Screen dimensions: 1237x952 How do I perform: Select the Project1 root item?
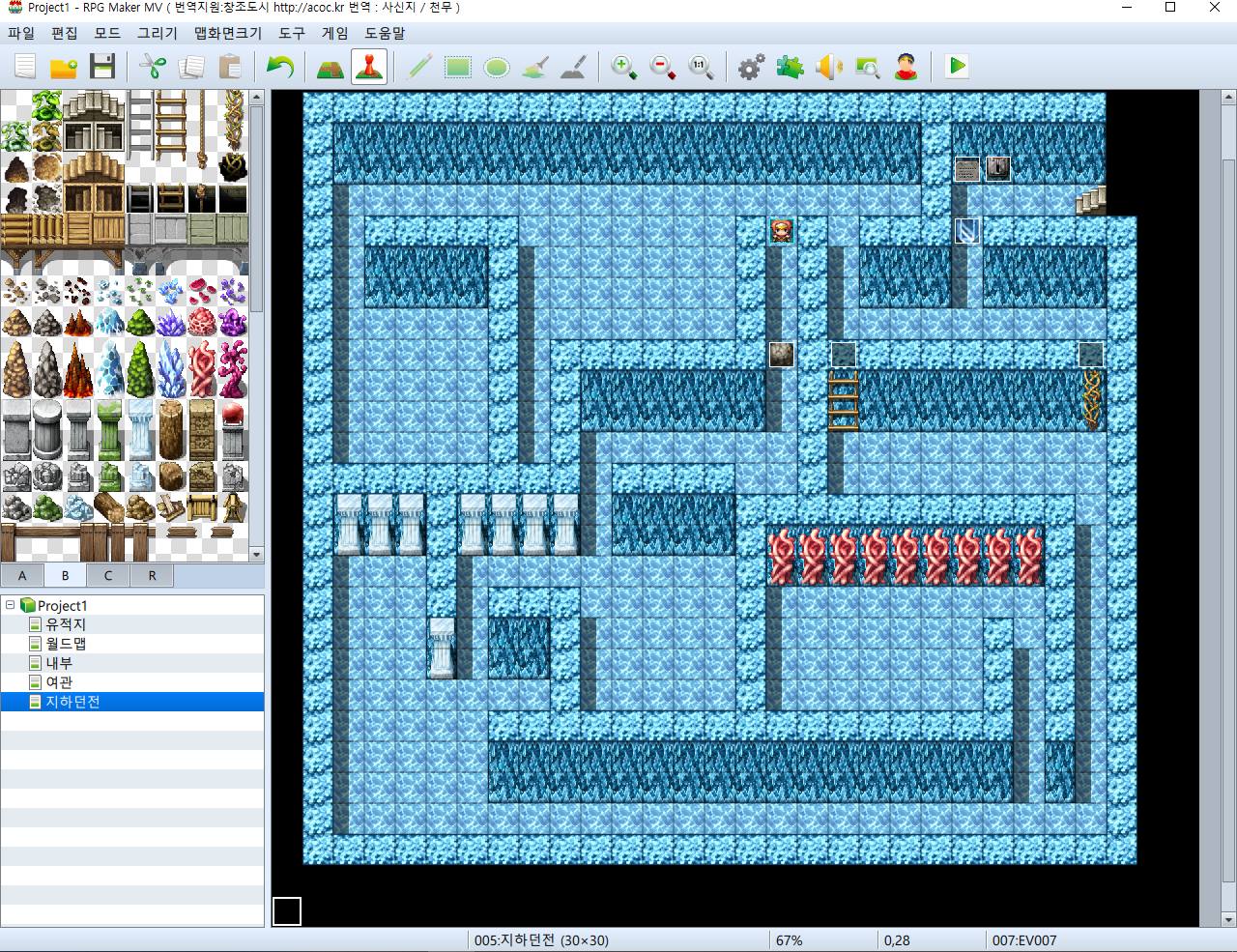(x=62, y=605)
